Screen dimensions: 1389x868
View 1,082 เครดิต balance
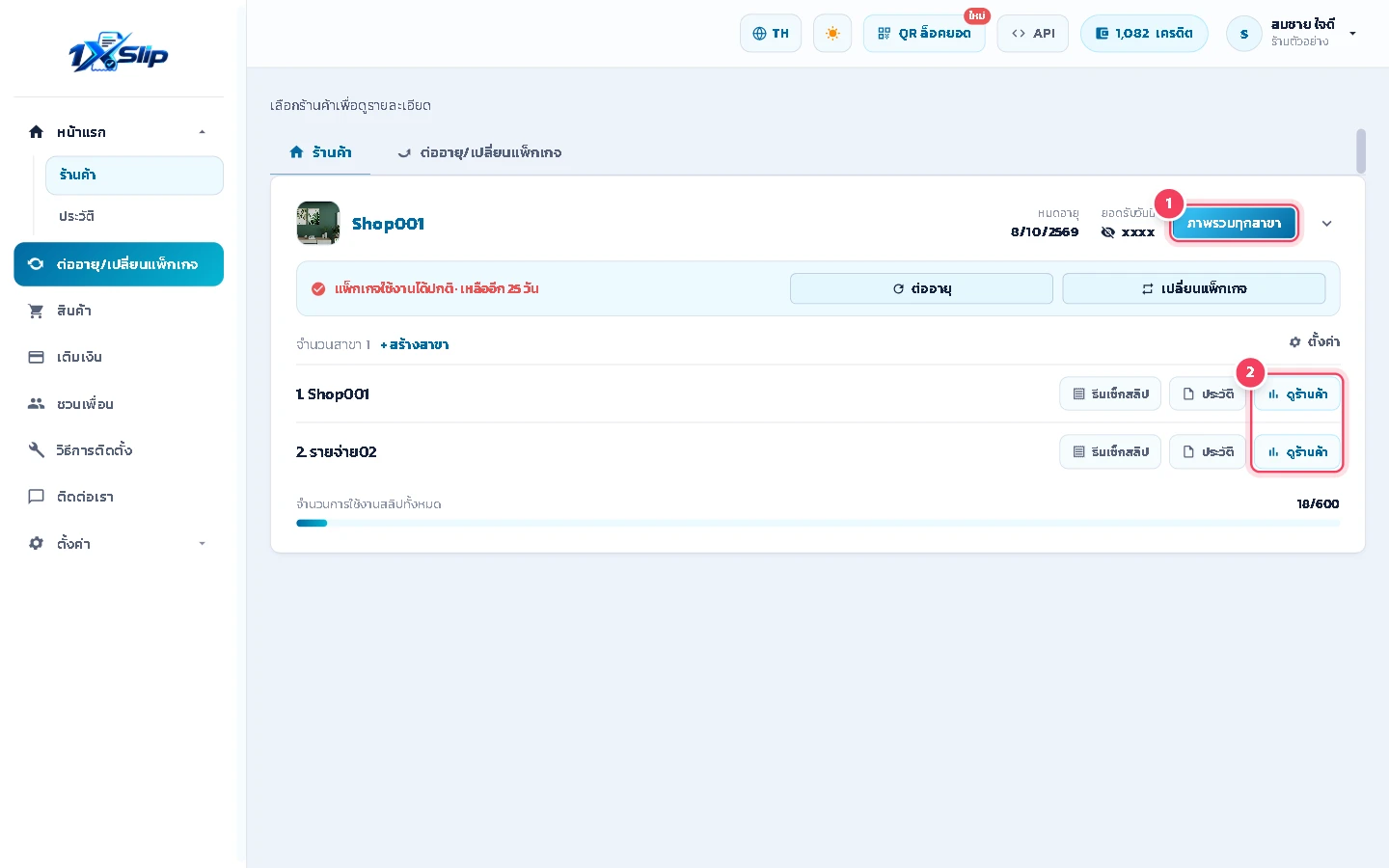[x=1144, y=34]
